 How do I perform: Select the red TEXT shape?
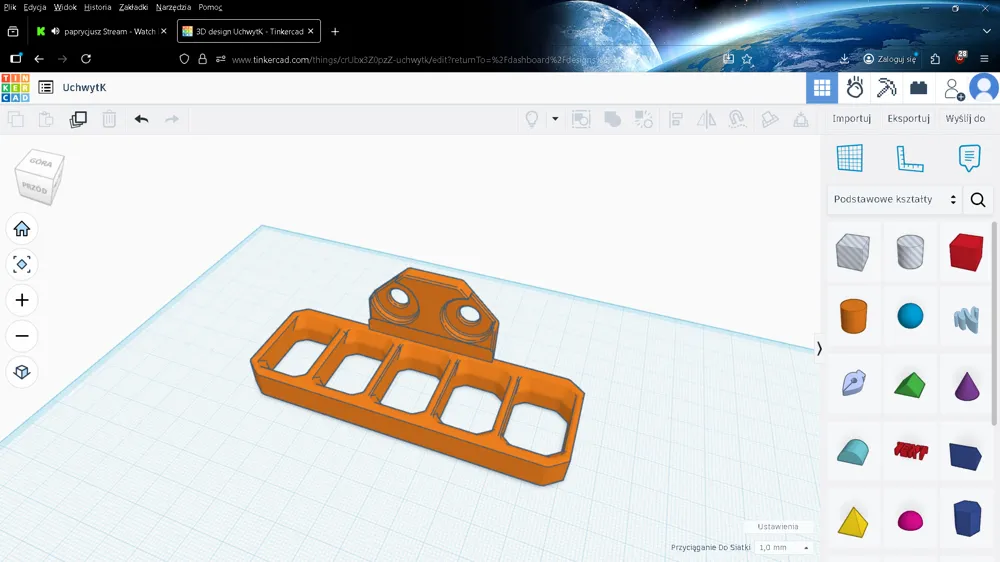(x=911, y=451)
